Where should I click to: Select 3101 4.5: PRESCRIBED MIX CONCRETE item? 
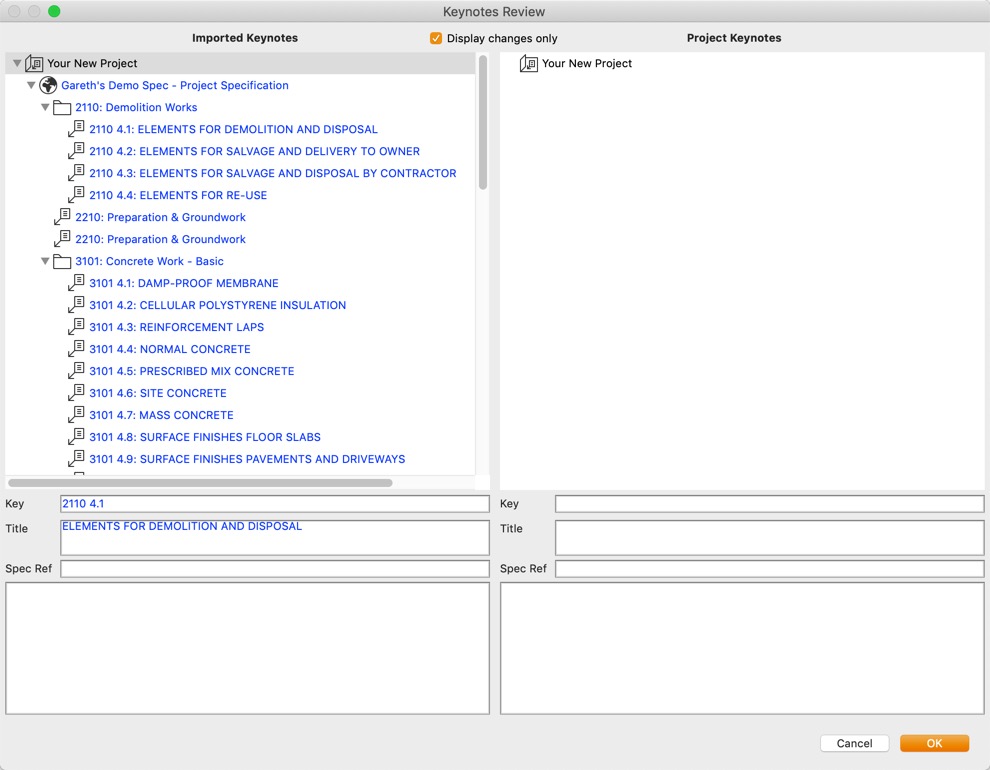pos(191,372)
